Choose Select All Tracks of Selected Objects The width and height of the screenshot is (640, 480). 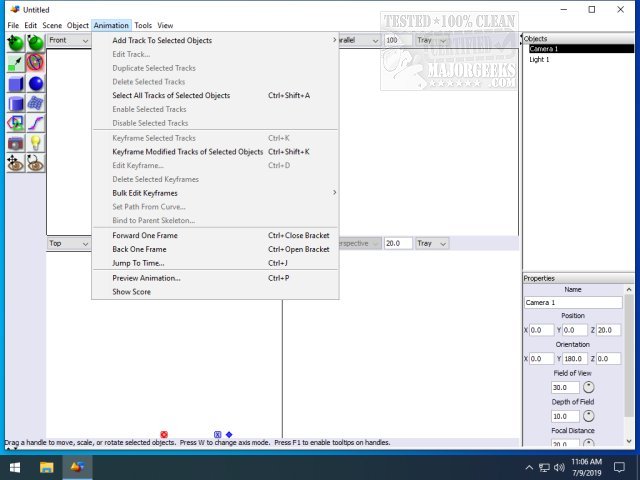216,95
